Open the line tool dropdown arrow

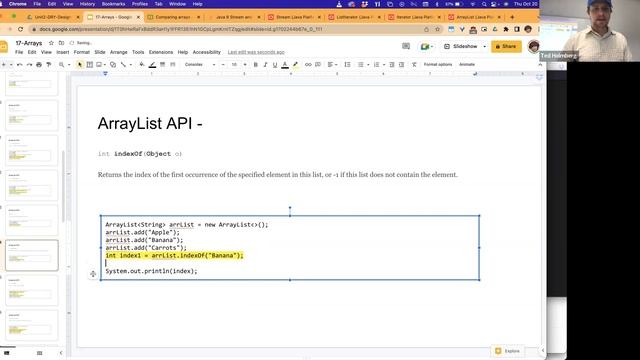131,64
